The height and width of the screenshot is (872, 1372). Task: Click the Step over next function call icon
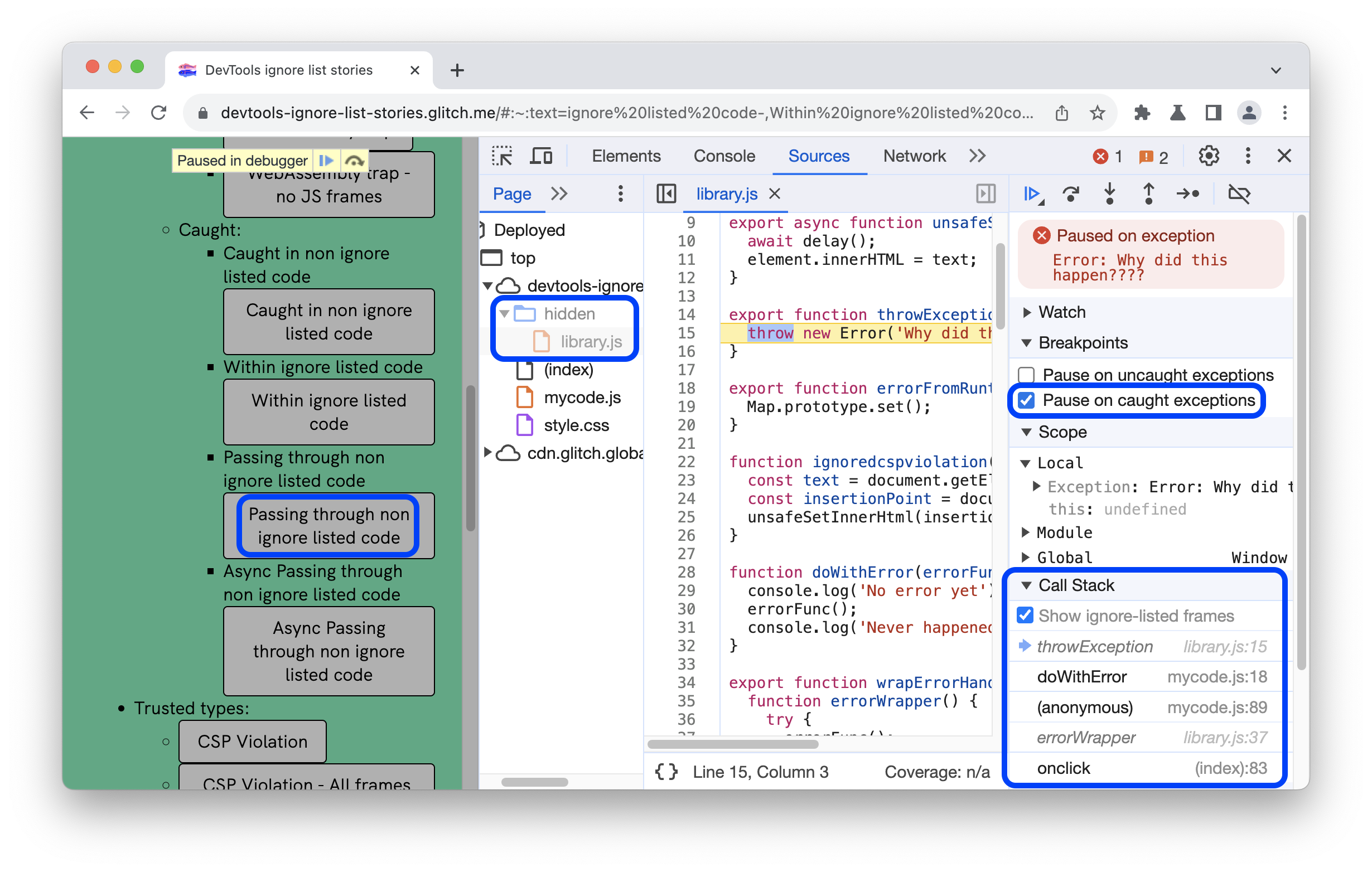[1071, 194]
